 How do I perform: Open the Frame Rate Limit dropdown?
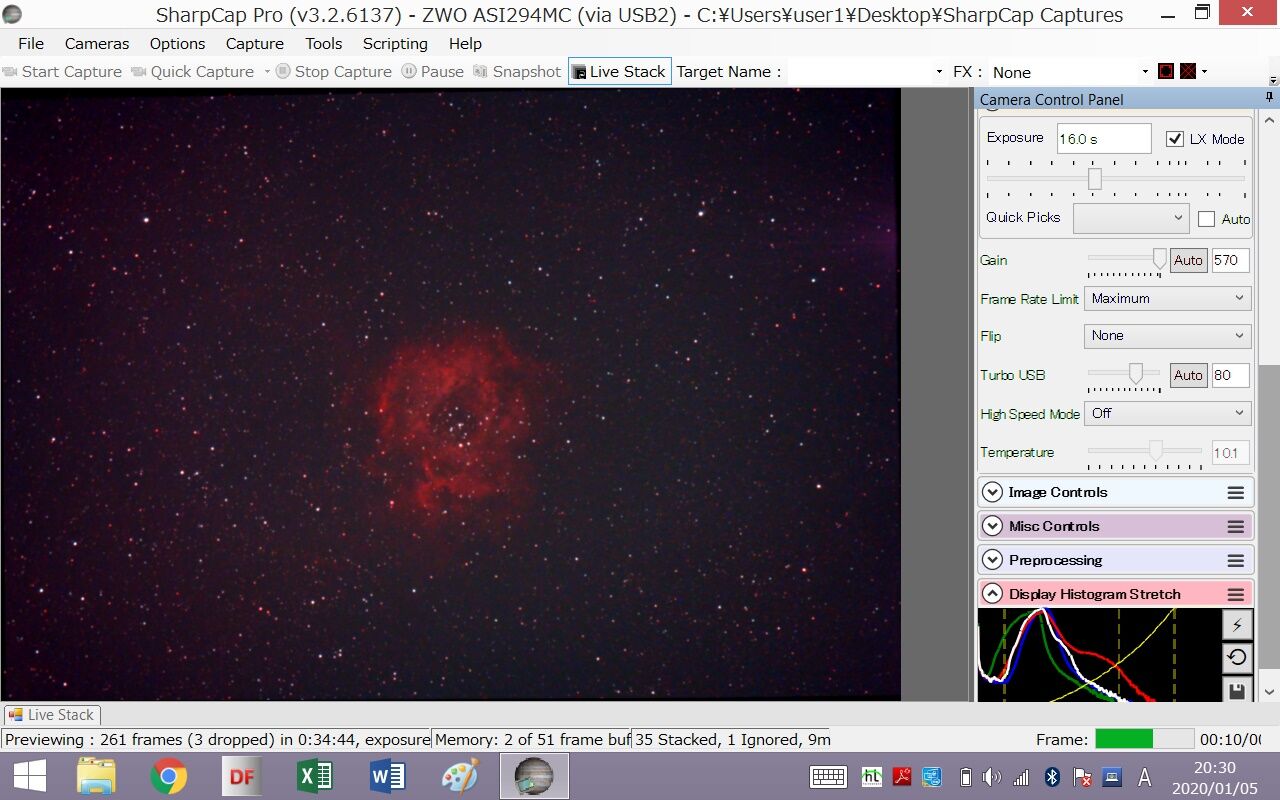coord(1167,298)
